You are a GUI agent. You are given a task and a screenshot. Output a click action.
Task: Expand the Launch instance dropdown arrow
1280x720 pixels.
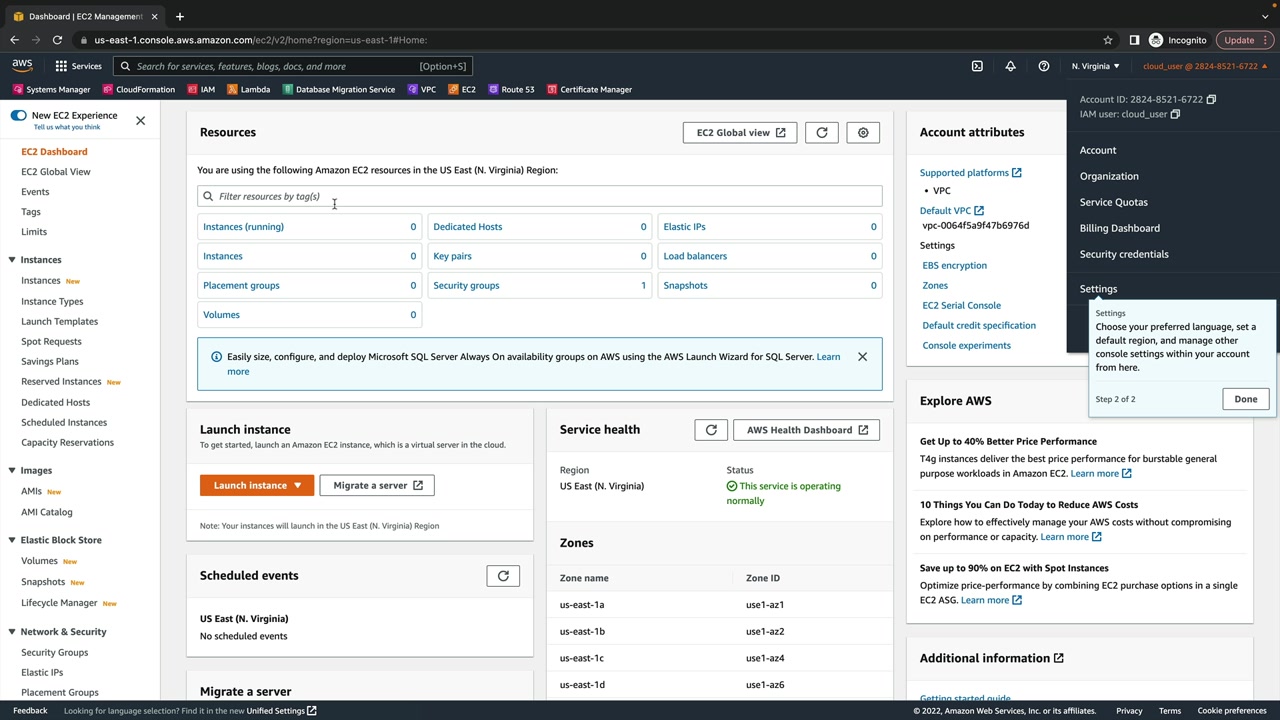[x=297, y=486]
